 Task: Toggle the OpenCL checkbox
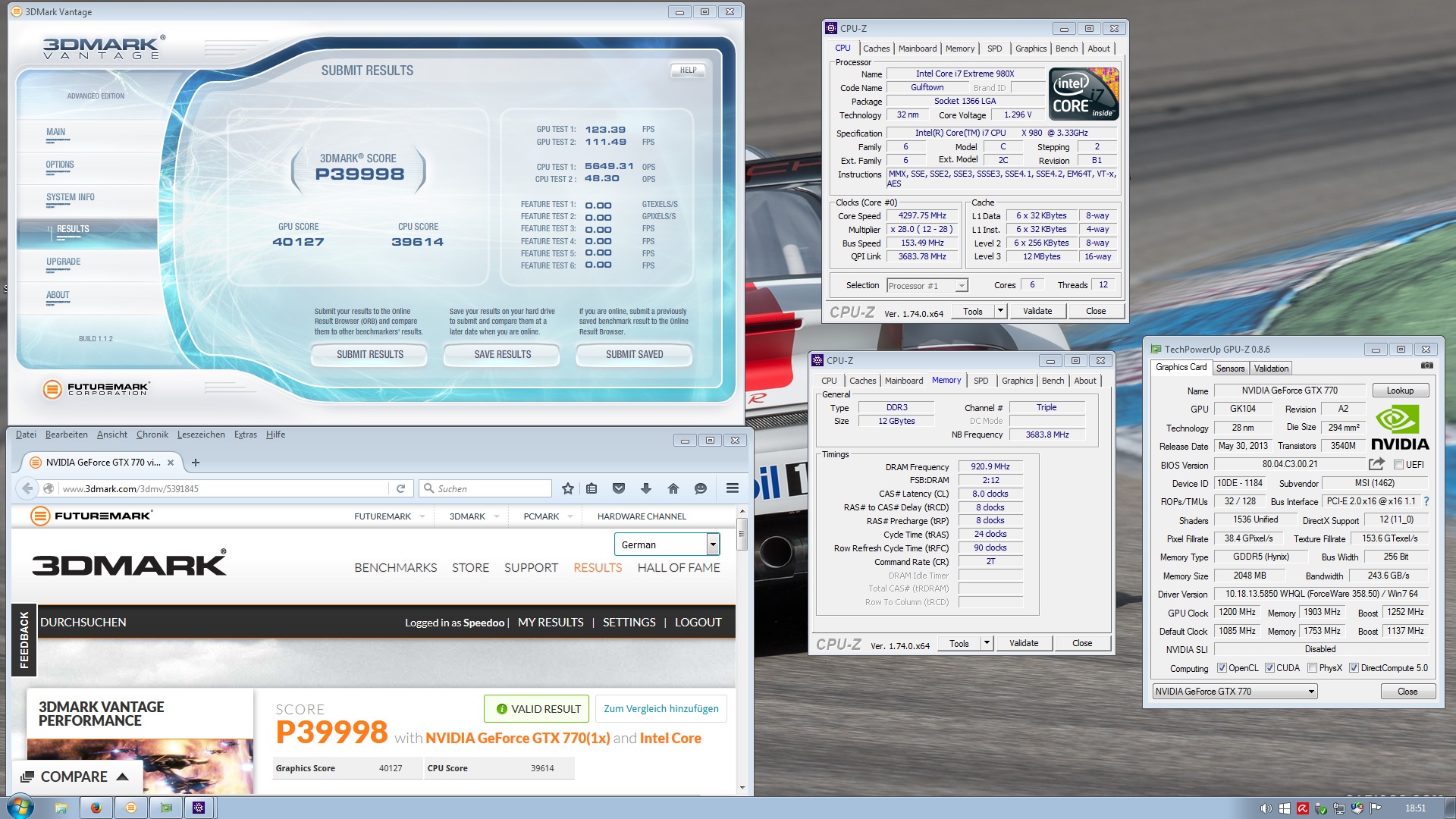[x=1222, y=668]
